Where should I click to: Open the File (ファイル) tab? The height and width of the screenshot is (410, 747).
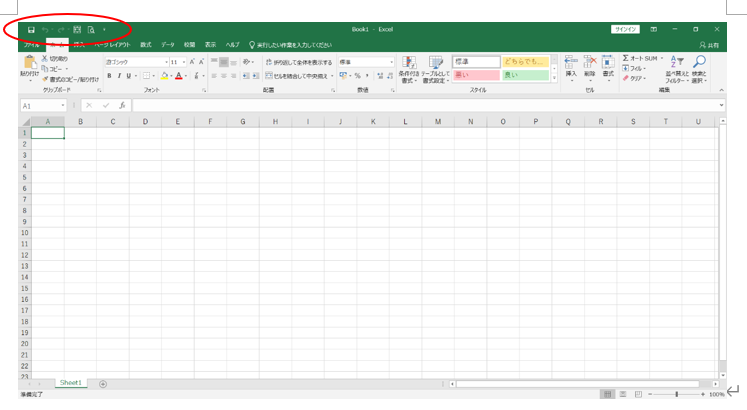click(x=31, y=45)
